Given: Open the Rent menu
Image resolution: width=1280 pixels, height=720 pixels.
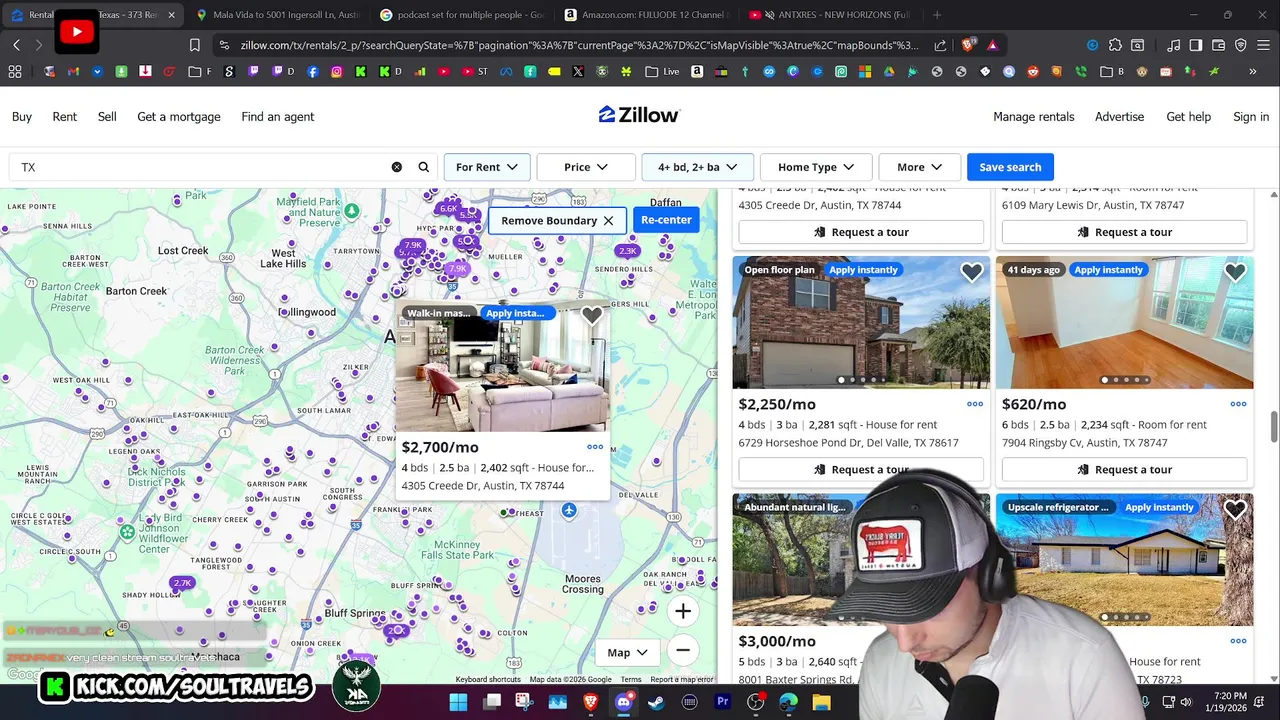Looking at the screenshot, I should [x=64, y=116].
